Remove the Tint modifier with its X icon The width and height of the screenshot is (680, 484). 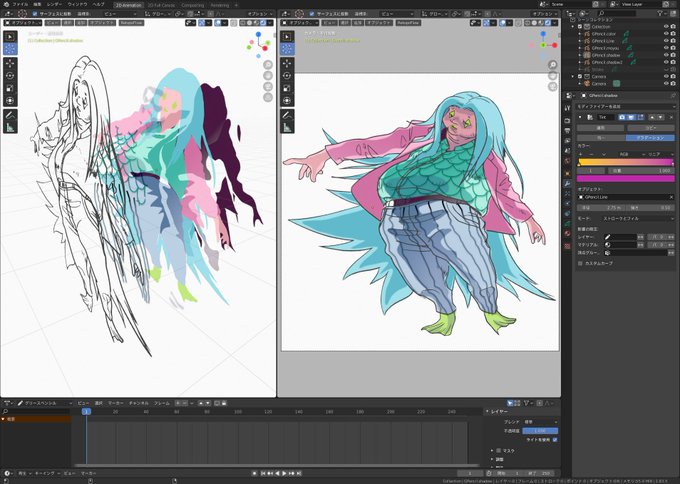672,117
